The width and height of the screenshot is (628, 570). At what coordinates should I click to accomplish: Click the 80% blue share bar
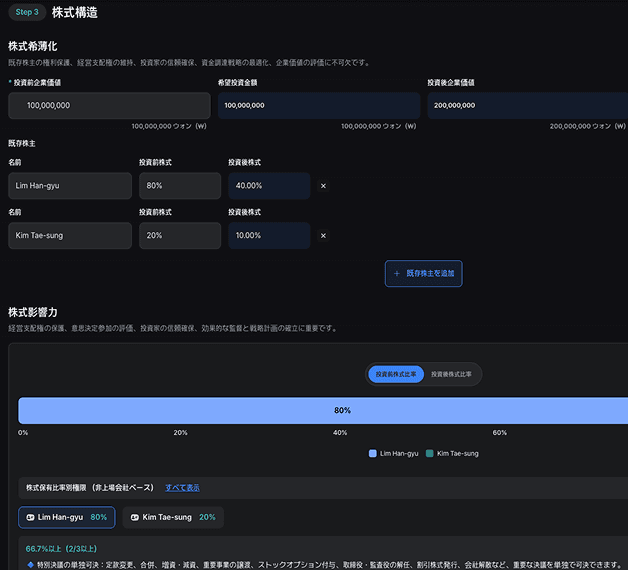pos(323,411)
